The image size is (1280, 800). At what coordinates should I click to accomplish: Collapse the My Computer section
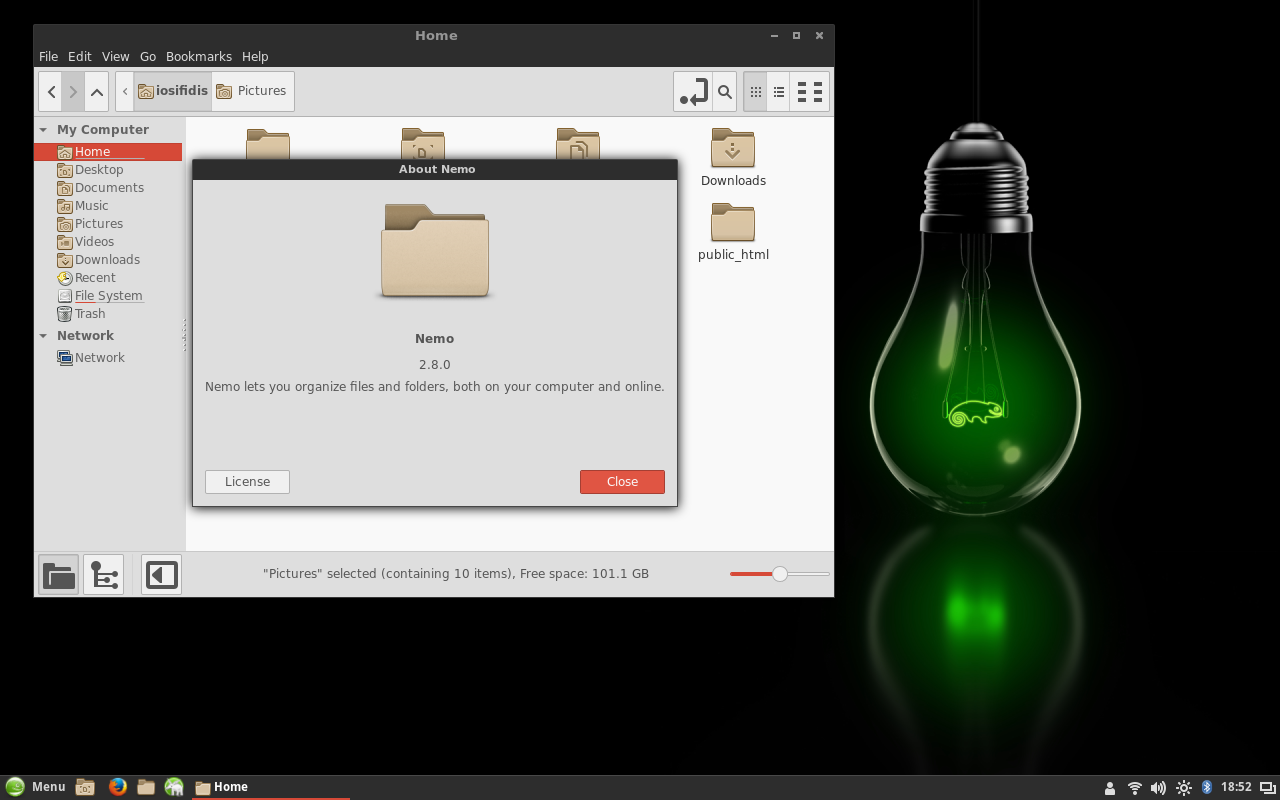(44, 130)
